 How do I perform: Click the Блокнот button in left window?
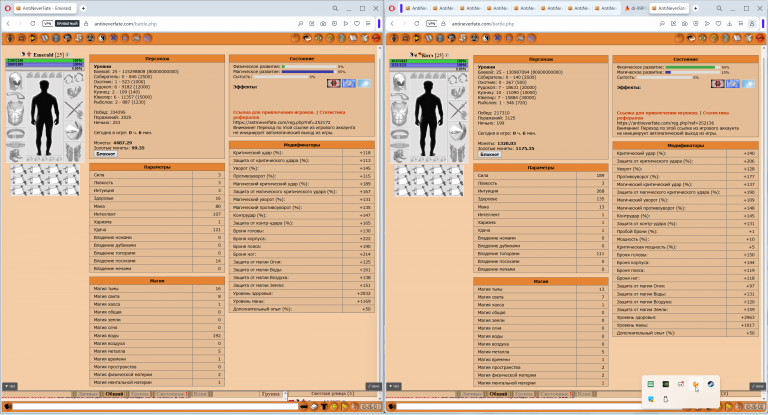pyautogui.click(x=106, y=154)
